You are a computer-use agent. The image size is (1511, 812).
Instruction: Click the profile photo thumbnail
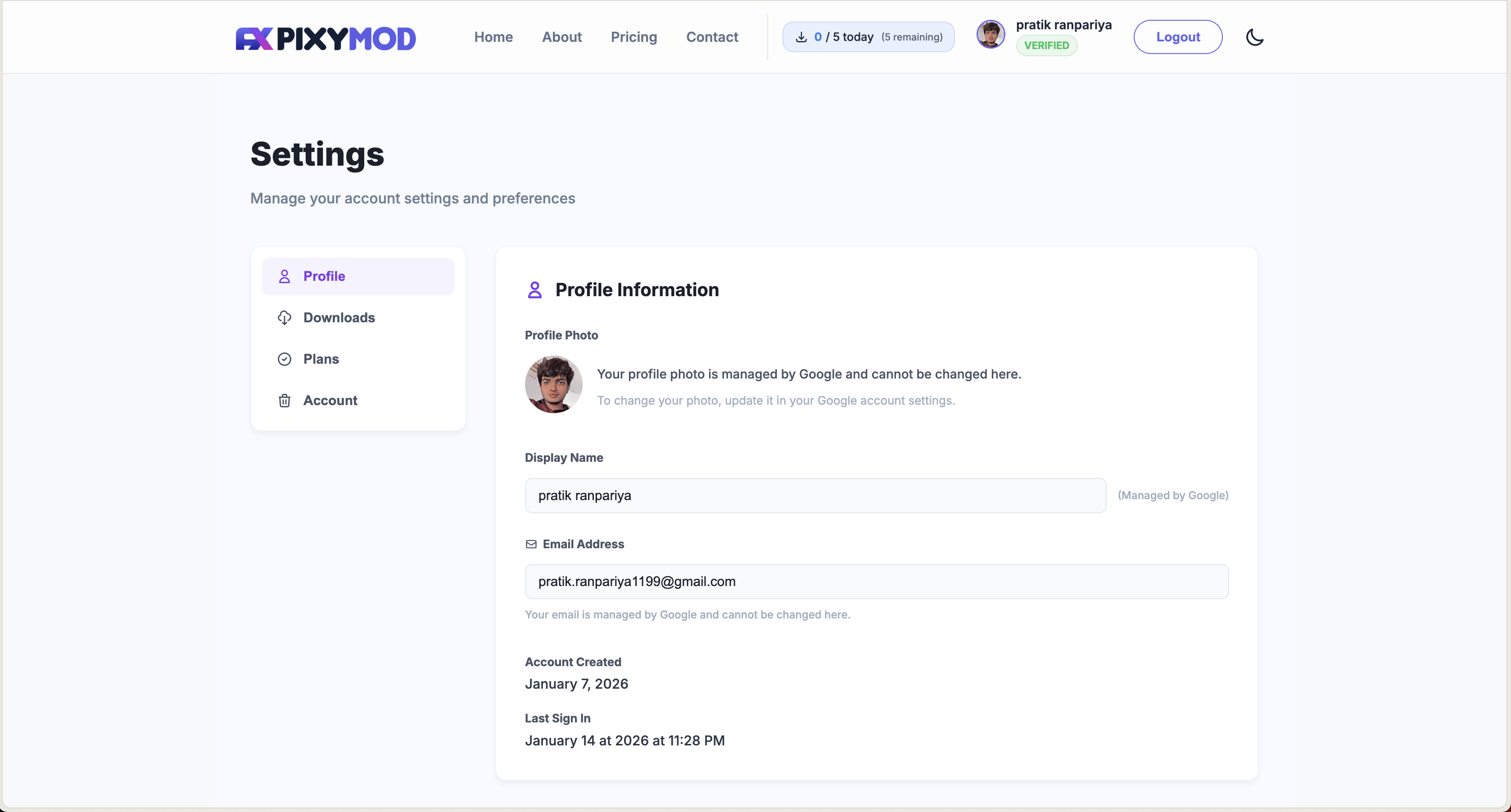[553, 384]
